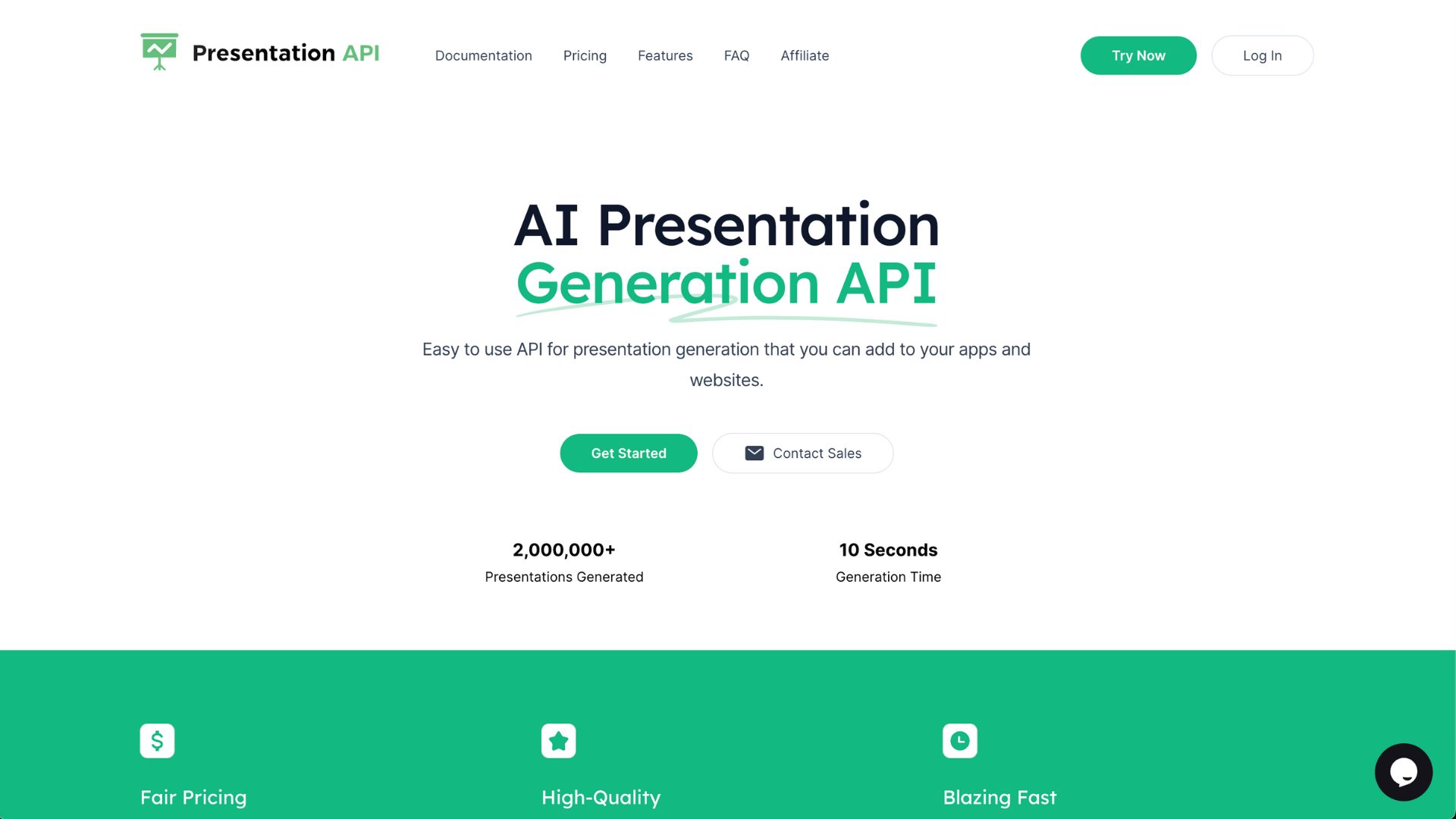Click the Contact Sales button
This screenshot has height=819, width=1456.
point(802,453)
